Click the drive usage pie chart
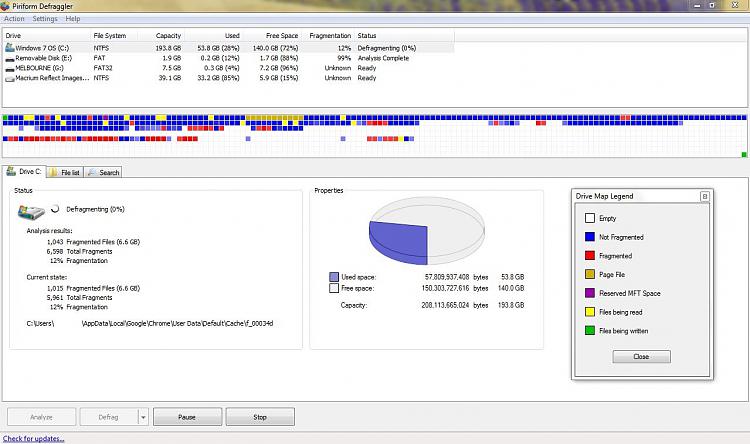Viewport: 750px width, 444px height. (x=427, y=231)
